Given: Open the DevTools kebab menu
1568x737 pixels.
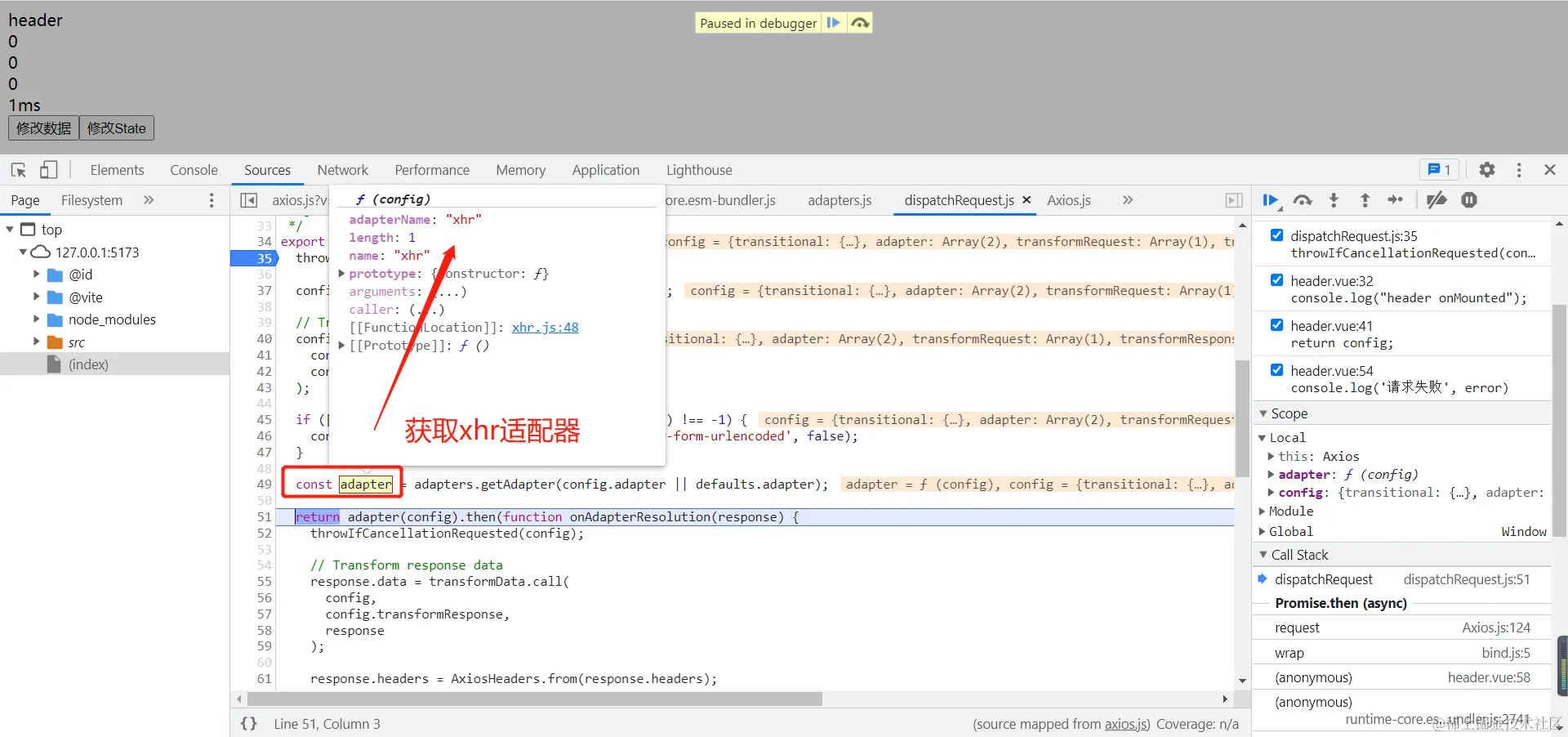Looking at the screenshot, I should click(1519, 170).
